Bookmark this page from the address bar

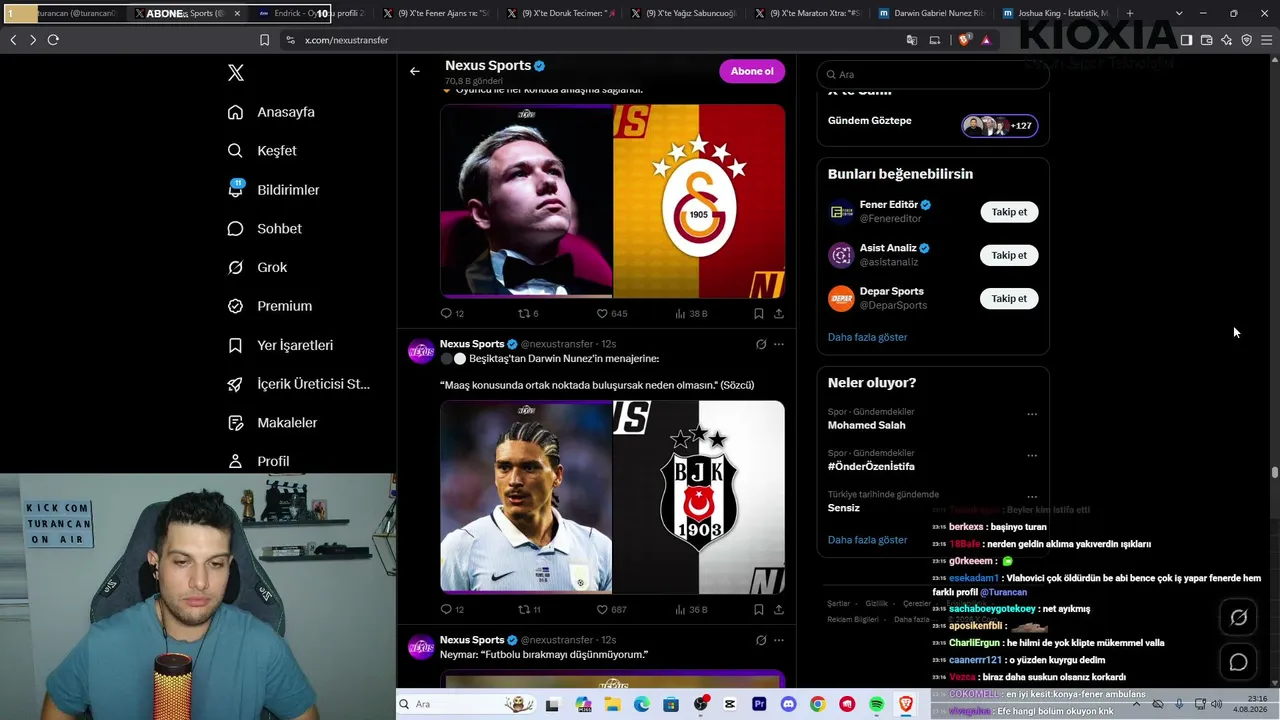coord(264,40)
